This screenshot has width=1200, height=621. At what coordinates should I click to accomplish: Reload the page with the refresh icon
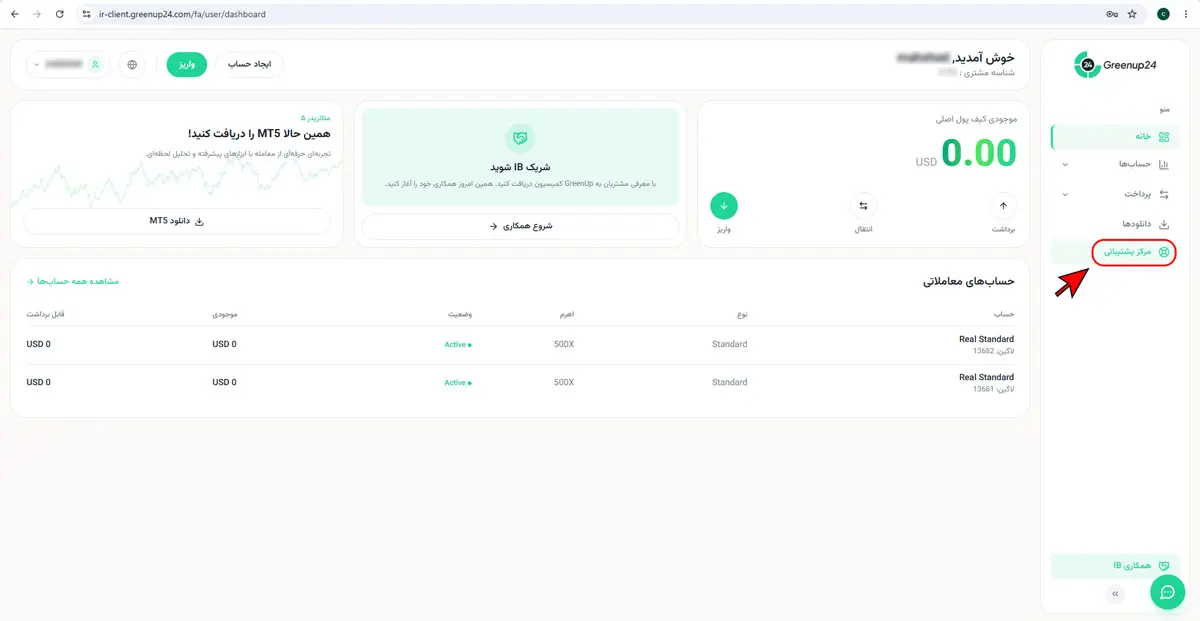60,14
